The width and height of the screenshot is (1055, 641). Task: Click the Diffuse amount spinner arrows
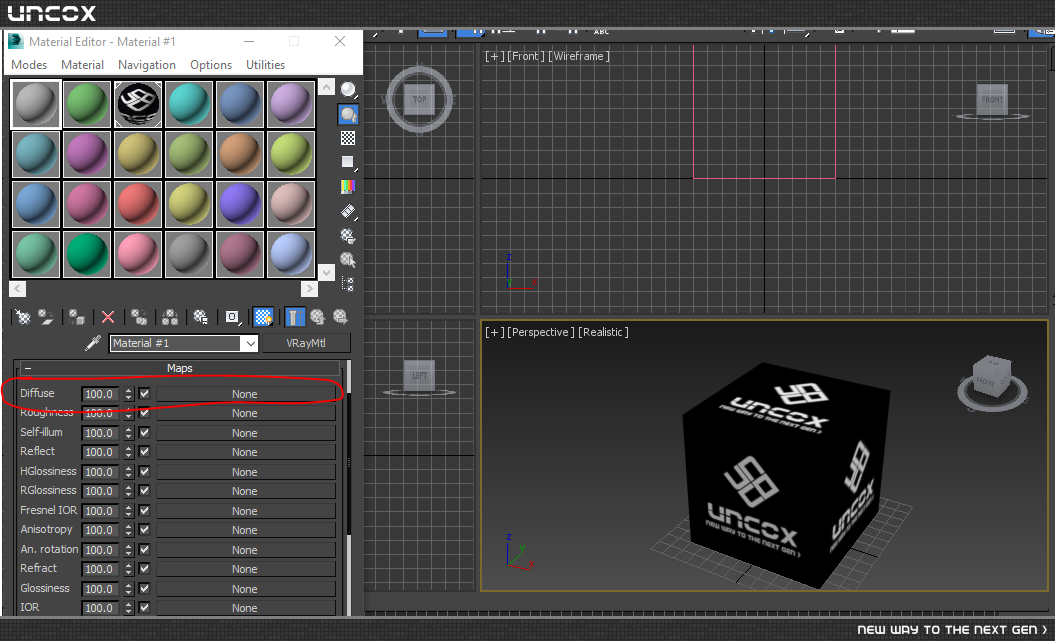point(129,394)
